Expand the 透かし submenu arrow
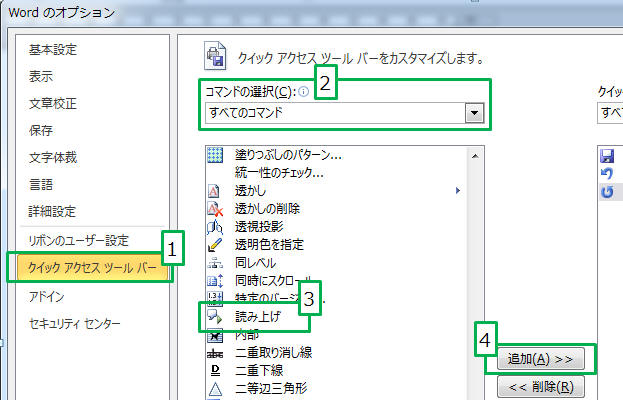Screen dimensions: 623x400 click(458, 191)
